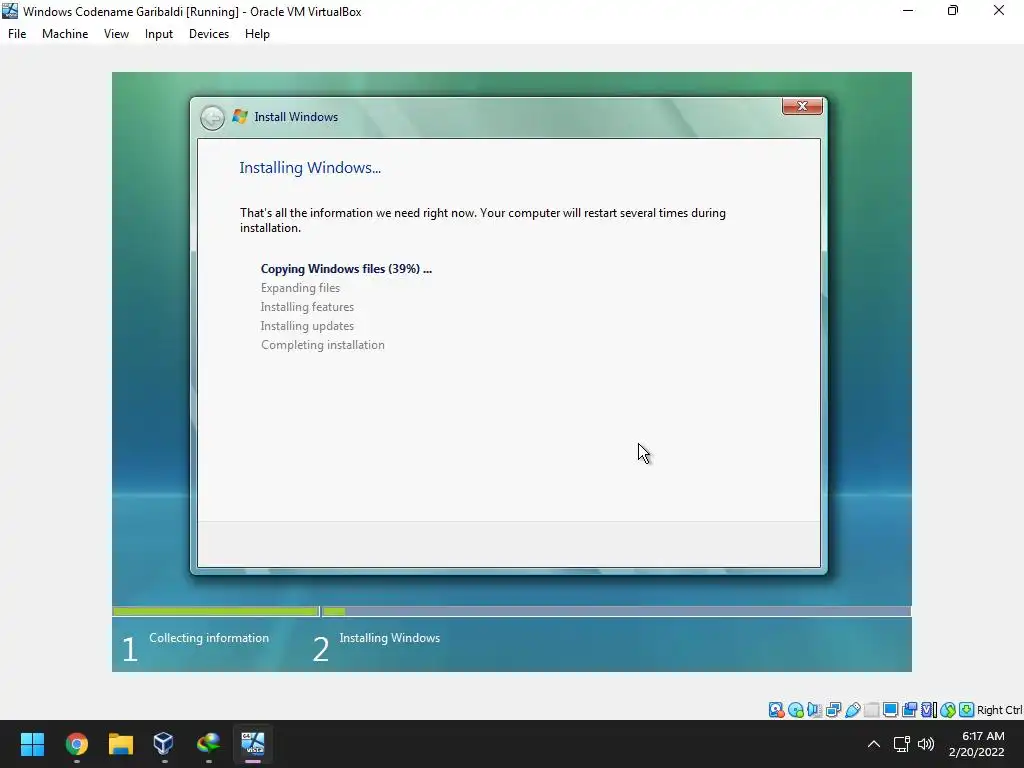Open the clock showing 6:17 AM
This screenshot has width=1024, height=768.
977,744
